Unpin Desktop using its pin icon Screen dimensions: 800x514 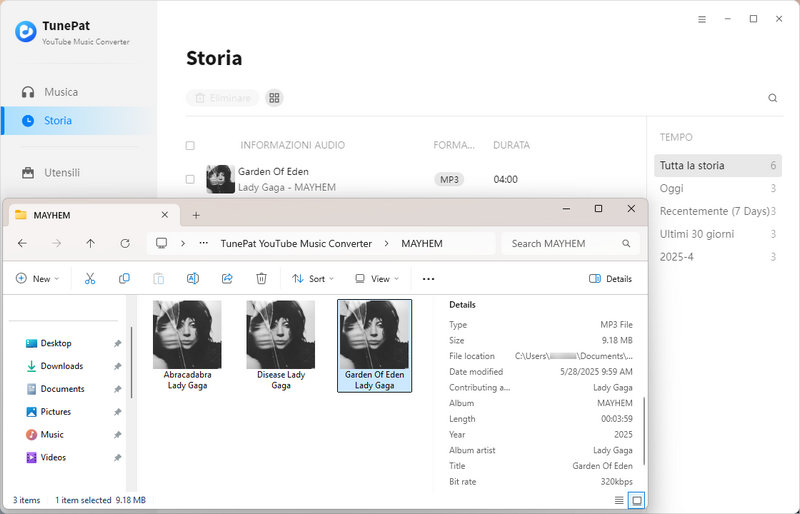pyautogui.click(x=117, y=344)
